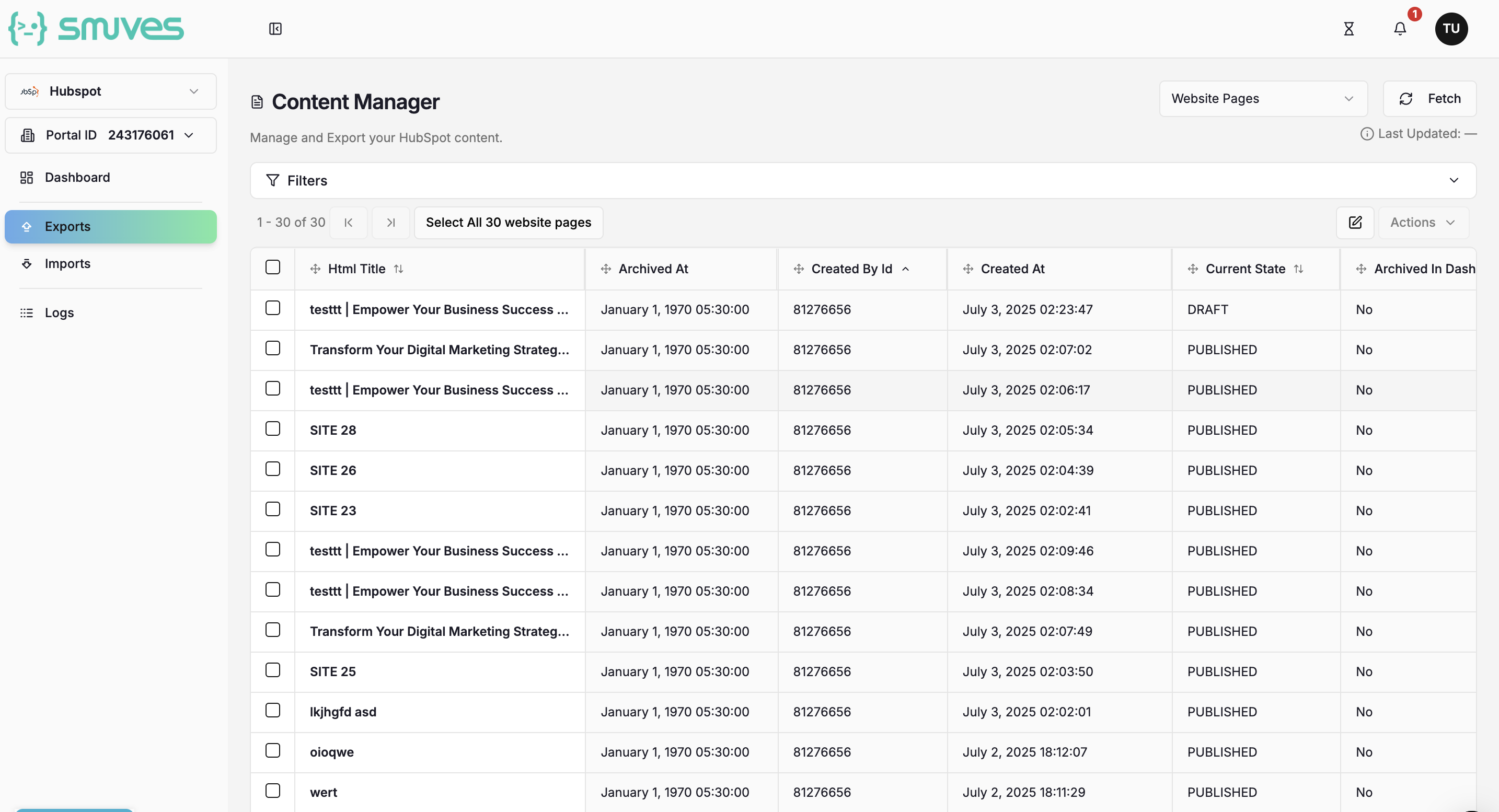
Task: Open notifications bell
Action: coord(1400,29)
